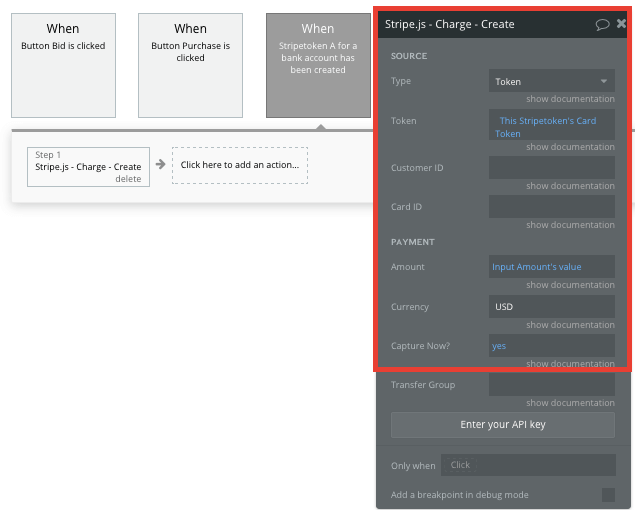Screen dimensions: 635x510
Task: Show documentation for Currency
Action: tap(570, 325)
